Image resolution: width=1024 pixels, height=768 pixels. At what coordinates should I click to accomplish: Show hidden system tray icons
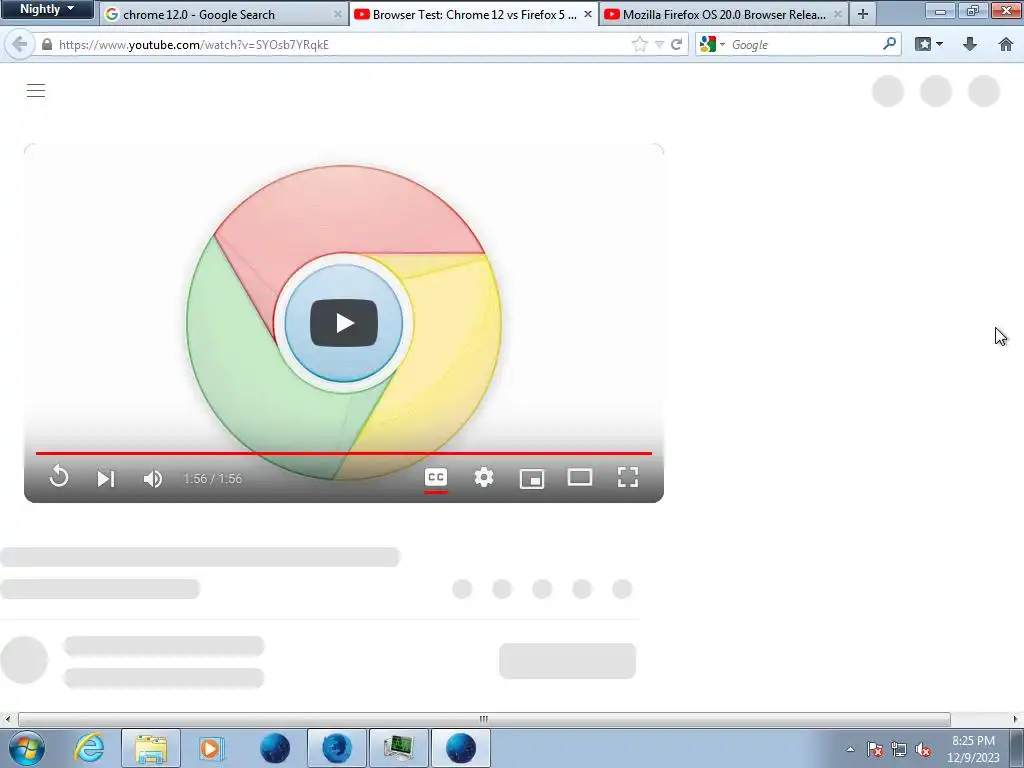click(x=850, y=750)
